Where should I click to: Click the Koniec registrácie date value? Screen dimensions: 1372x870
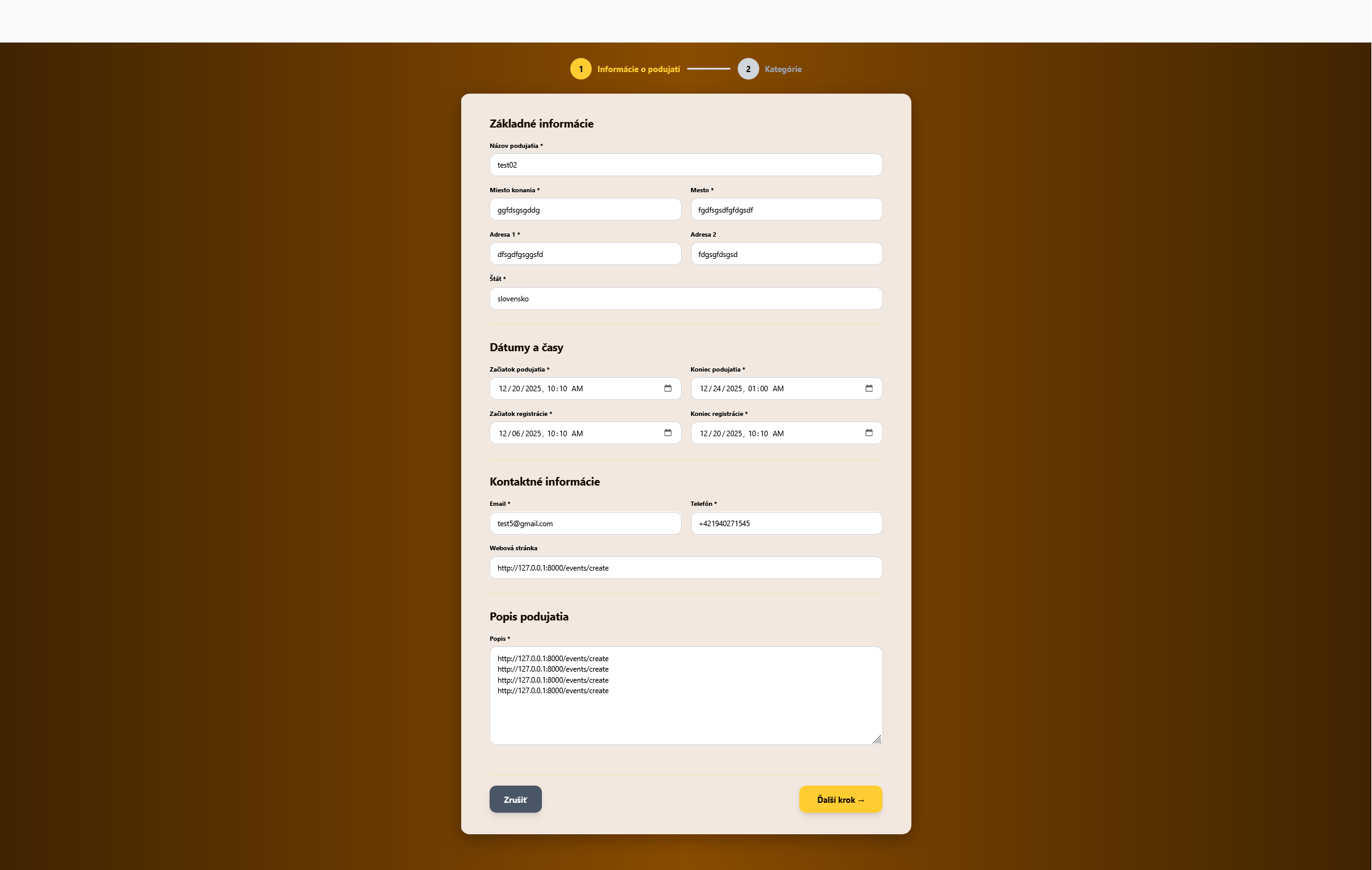741,434
